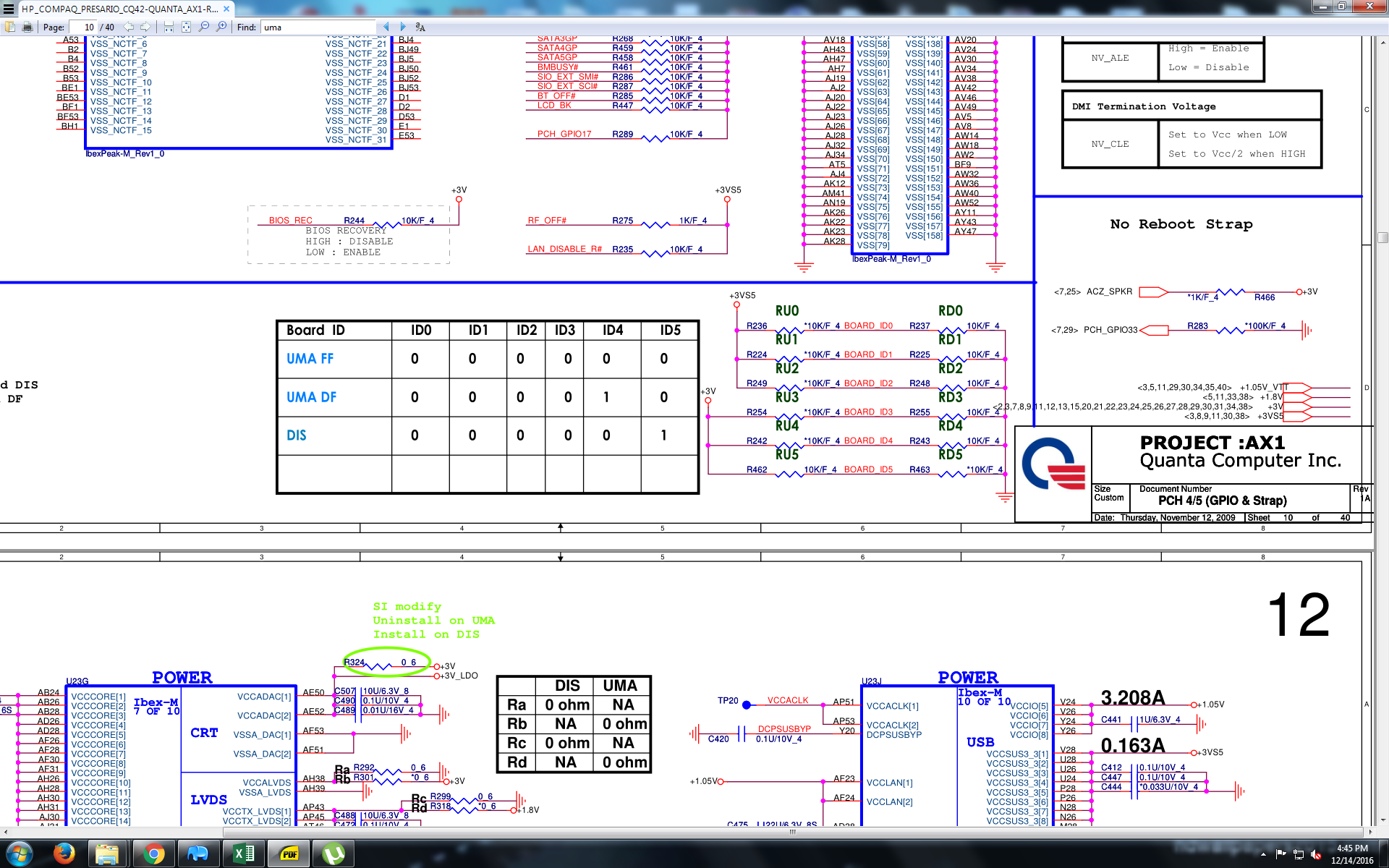Go to previous page arrow
Screen dimensions: 1389x868
[129, 27]
